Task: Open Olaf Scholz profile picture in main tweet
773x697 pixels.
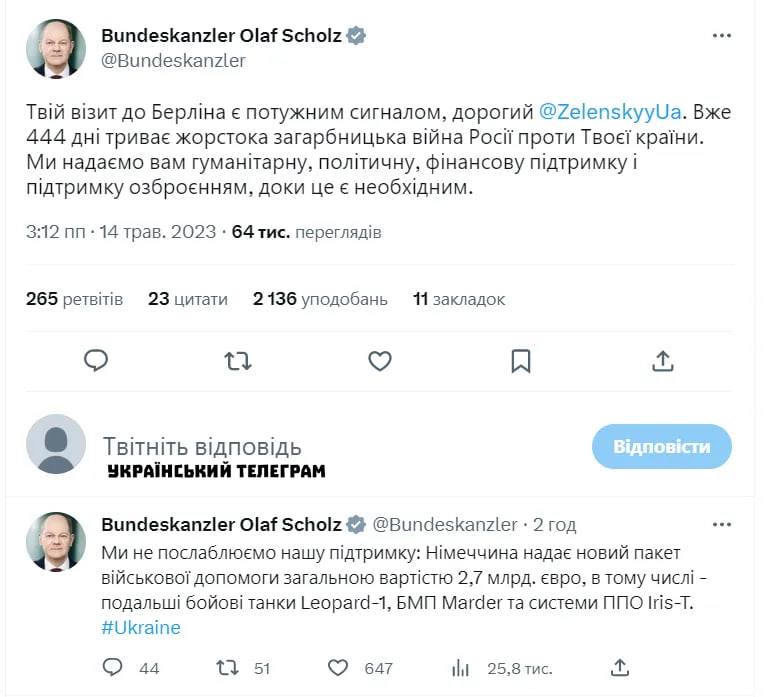Action: (x=56, y=49)
